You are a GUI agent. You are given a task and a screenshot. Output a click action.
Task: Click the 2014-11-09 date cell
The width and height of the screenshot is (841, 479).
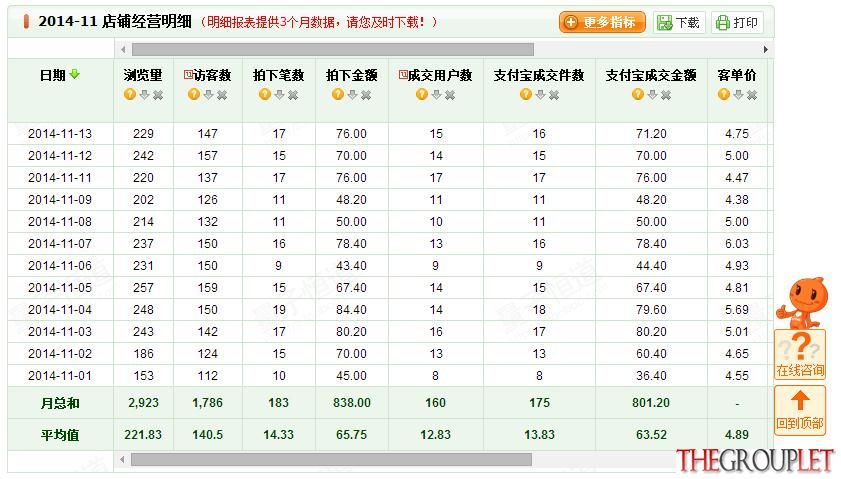[x=60, y=200]
